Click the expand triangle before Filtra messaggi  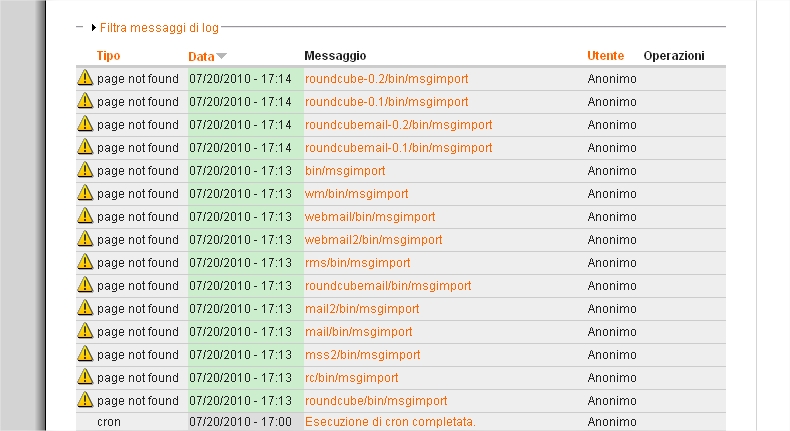pos(94,28)
